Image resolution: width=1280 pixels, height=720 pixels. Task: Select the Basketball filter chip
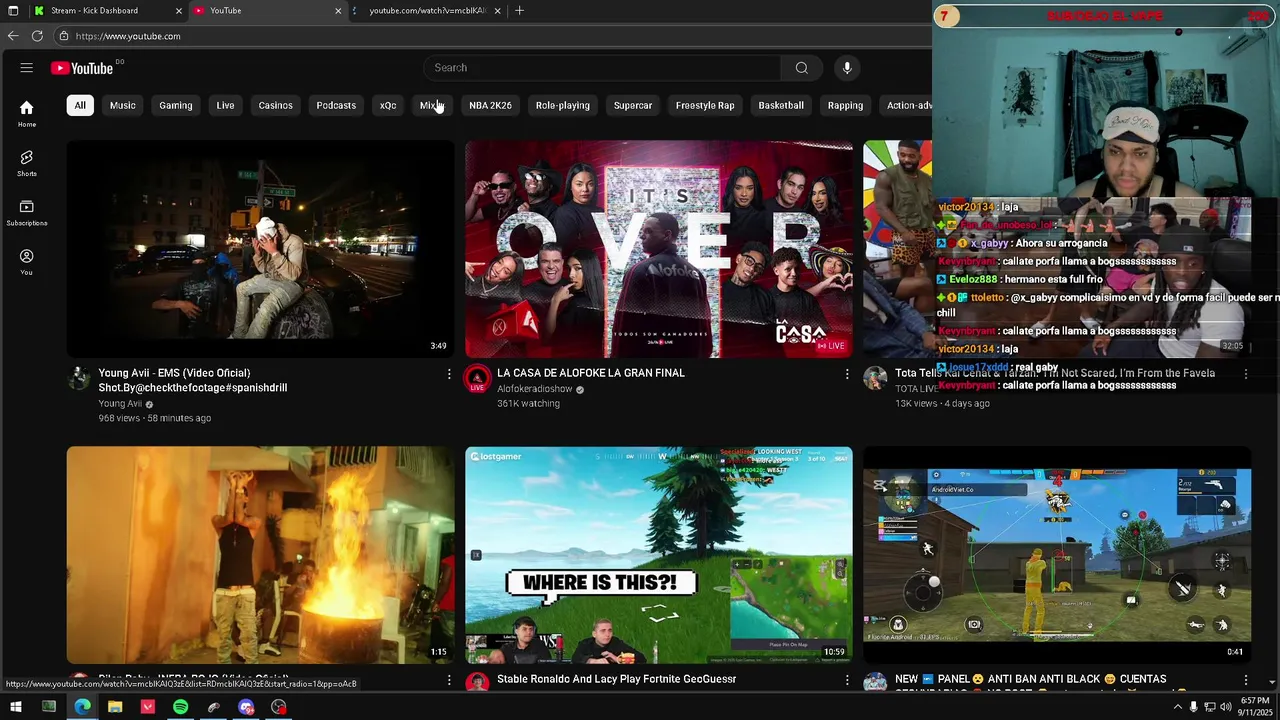pos(781,105)
